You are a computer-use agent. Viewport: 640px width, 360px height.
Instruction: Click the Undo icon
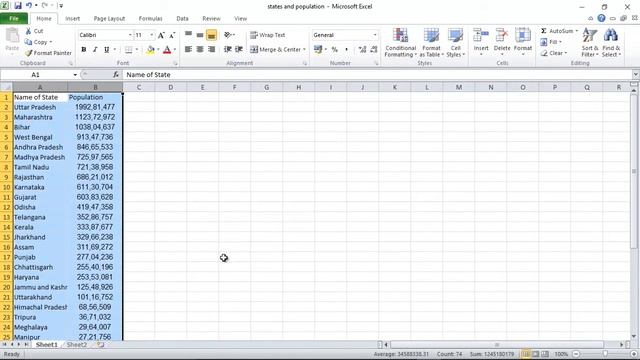click(x=29, y=6)
